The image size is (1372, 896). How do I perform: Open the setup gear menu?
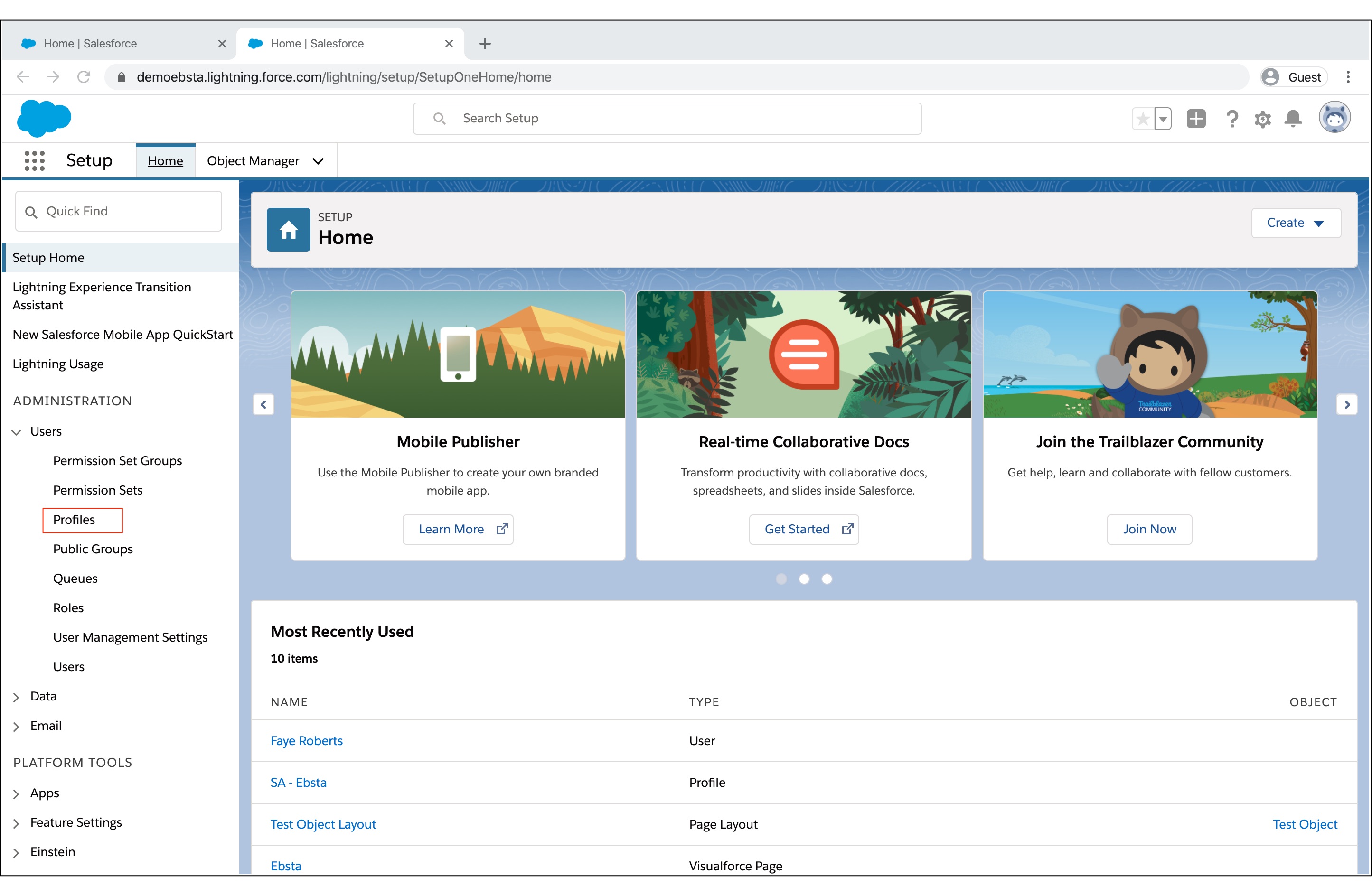[1262, 119]
